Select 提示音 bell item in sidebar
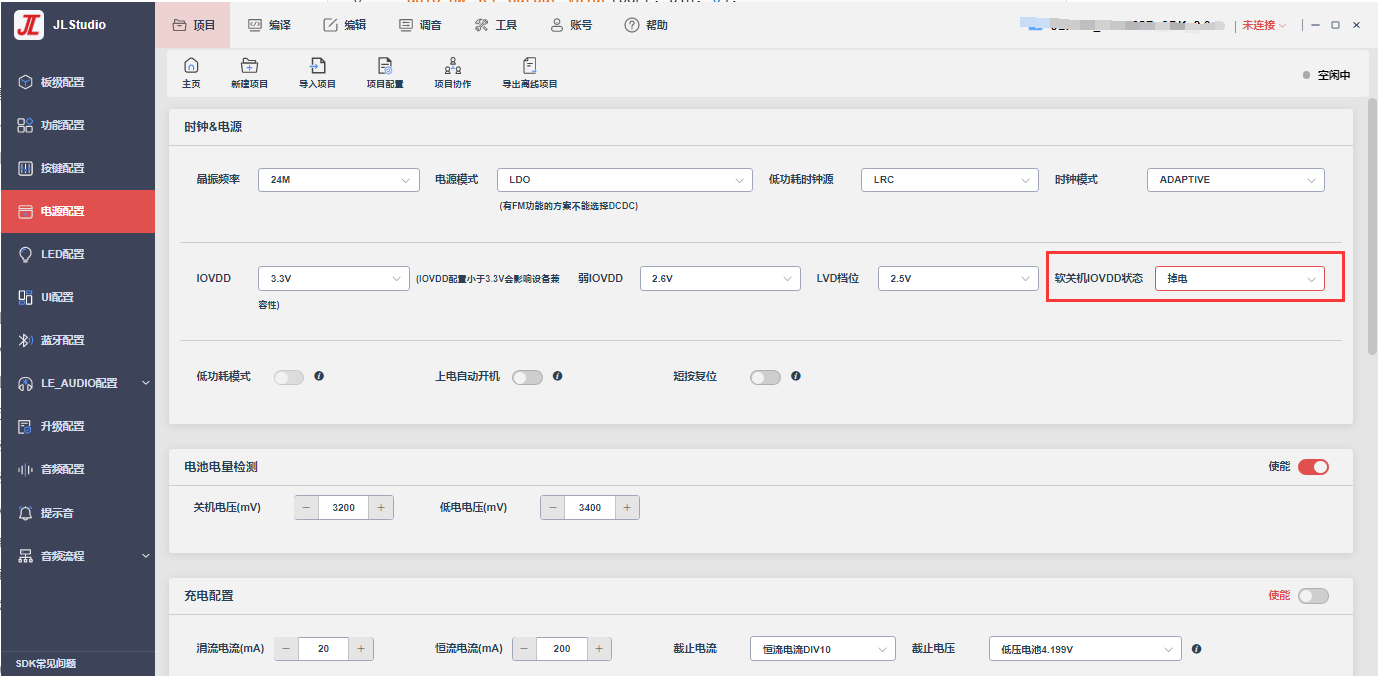The height and width of the screenshot is (678, 1380). (78, 513)
